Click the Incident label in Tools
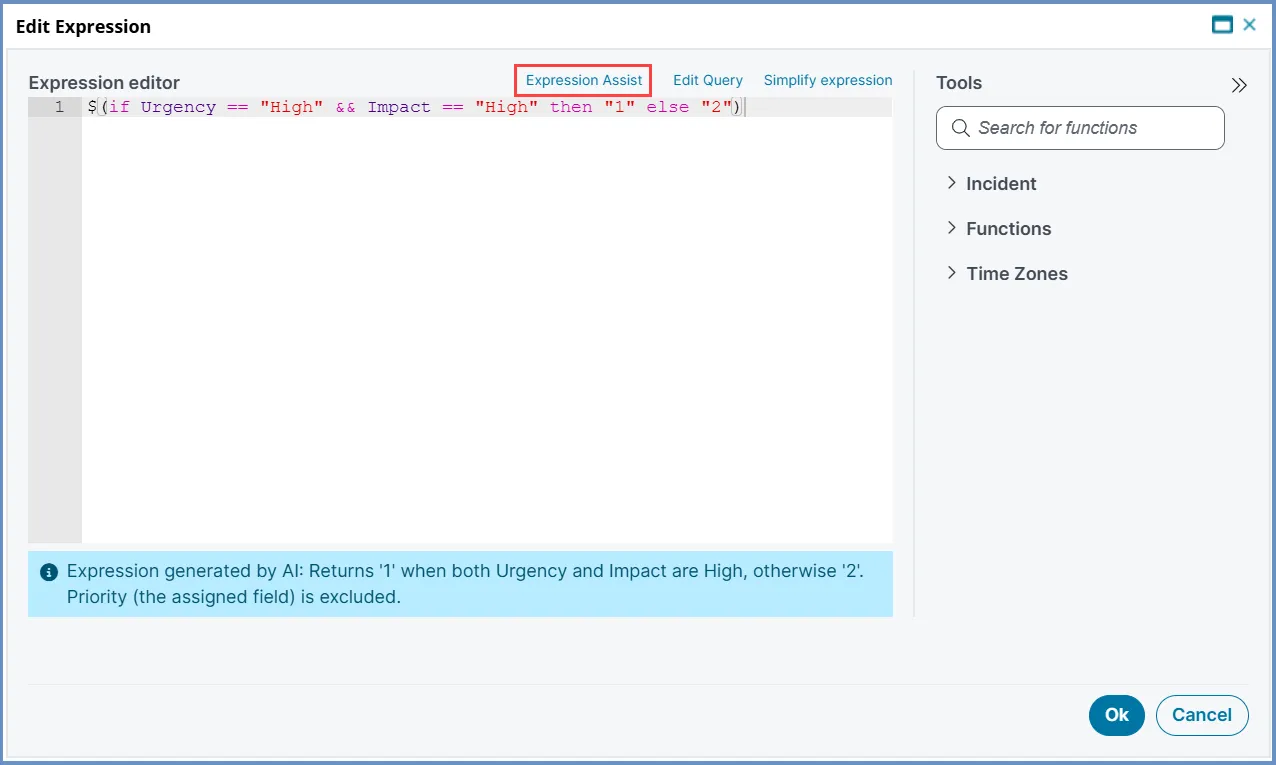1276x765 pixels. point(1001,184)
